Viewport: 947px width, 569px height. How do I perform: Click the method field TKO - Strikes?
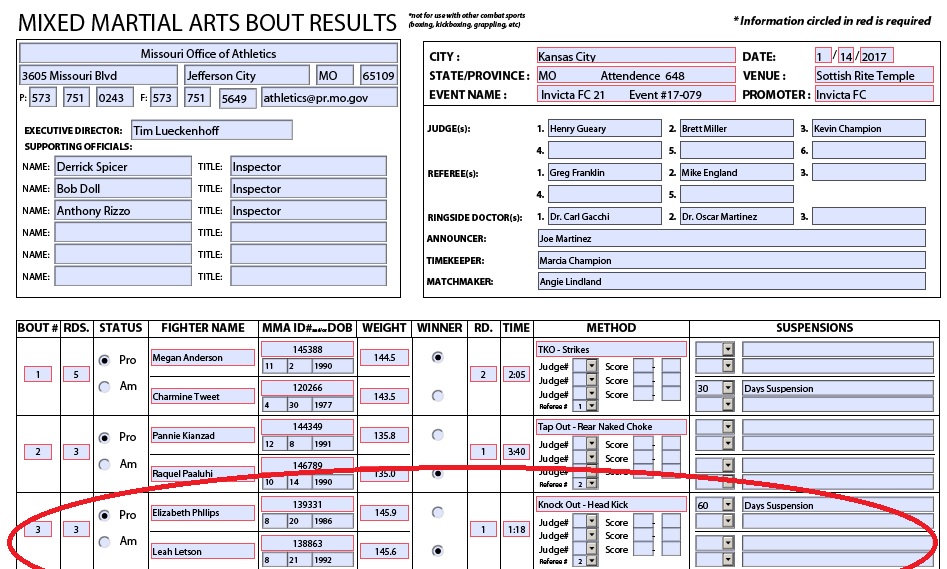(611, 349)
